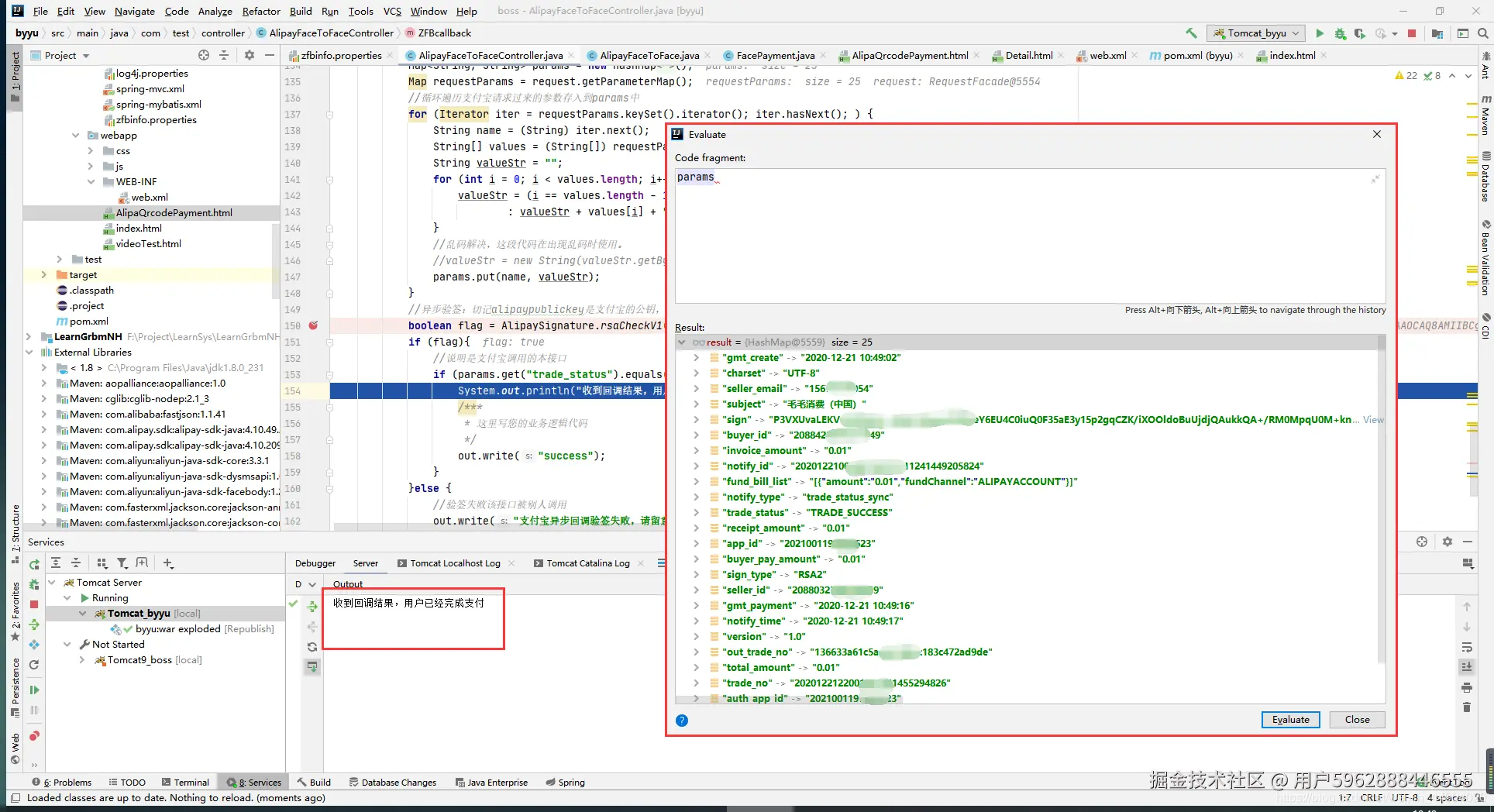Open the Refactor menu
Viewport: 1494px width, 812px height.
click(261, 11)
